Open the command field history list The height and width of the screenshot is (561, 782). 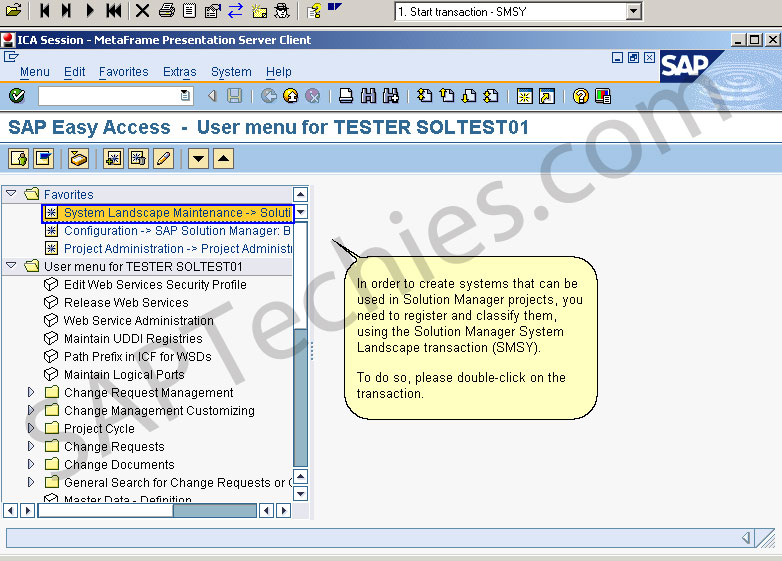click(185, 95)
